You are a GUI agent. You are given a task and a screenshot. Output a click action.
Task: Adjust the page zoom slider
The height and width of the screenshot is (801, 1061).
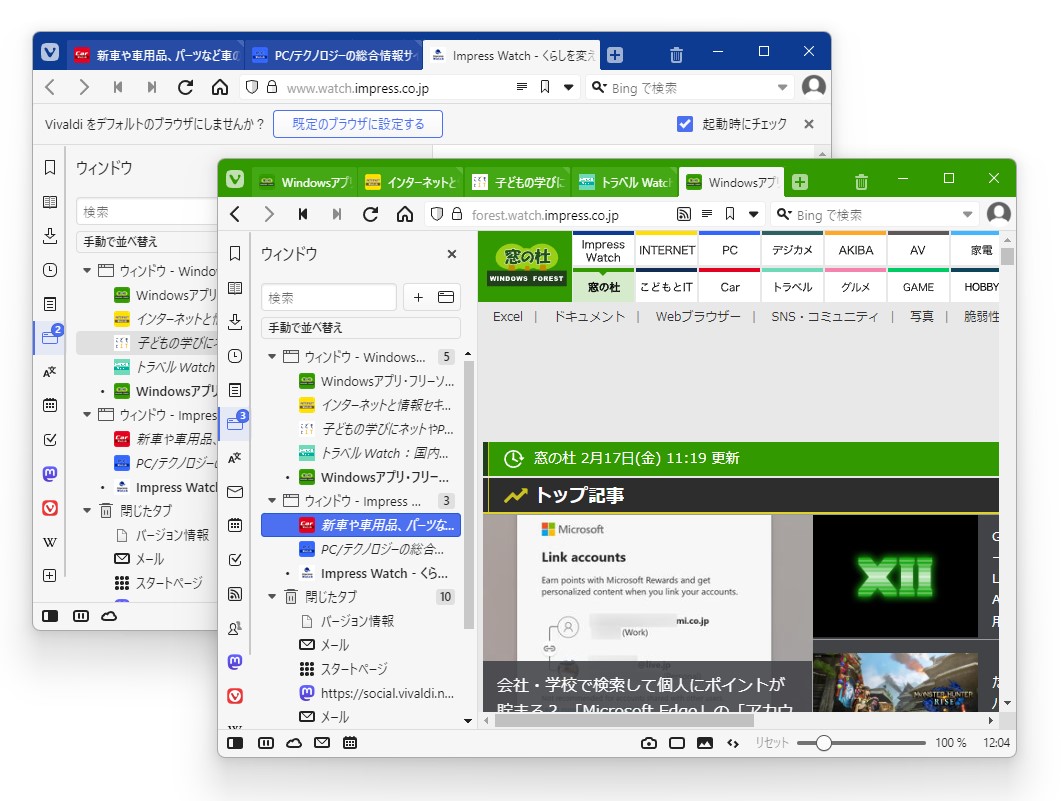[x=823, y=743]
